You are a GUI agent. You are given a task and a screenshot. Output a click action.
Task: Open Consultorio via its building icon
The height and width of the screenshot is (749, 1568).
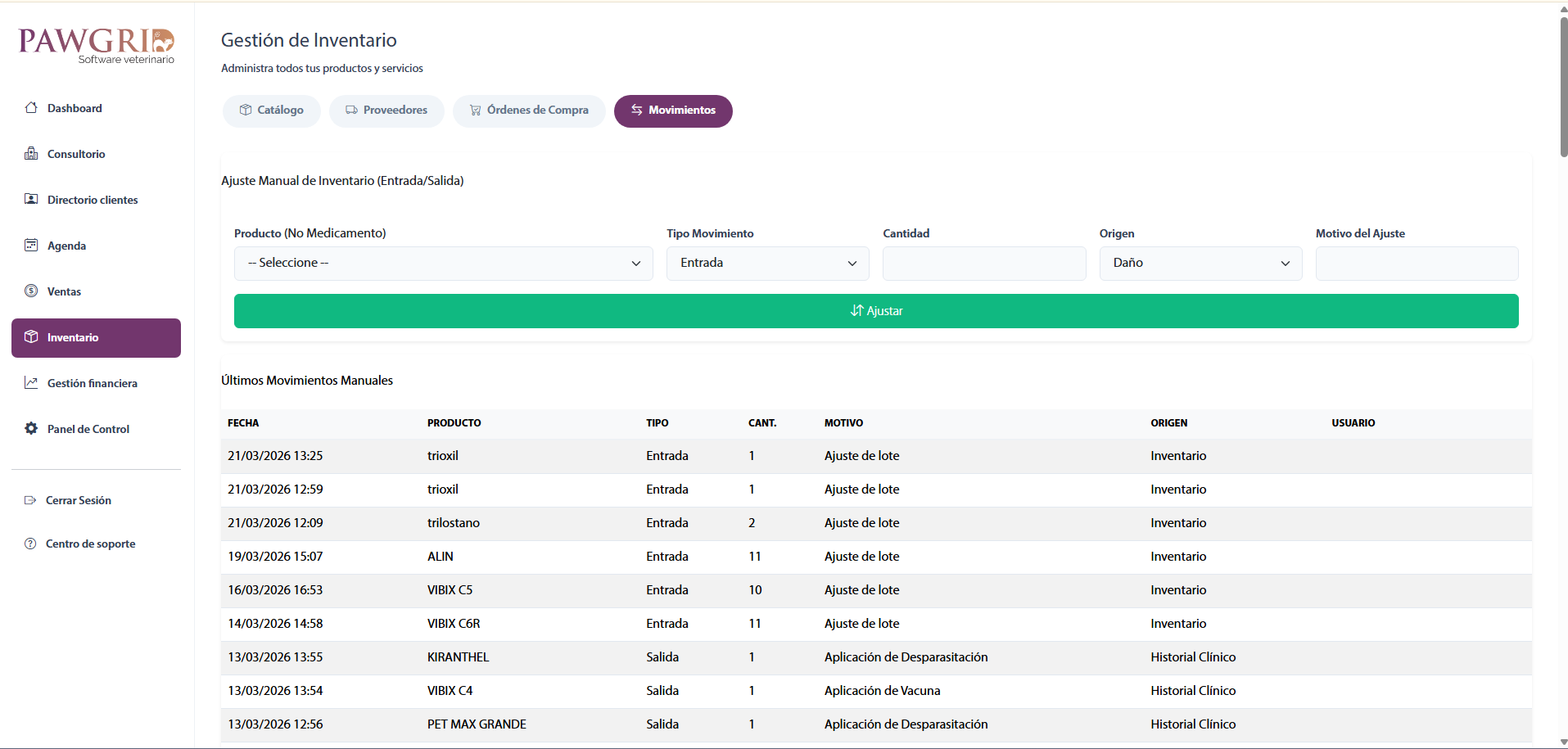31,154
